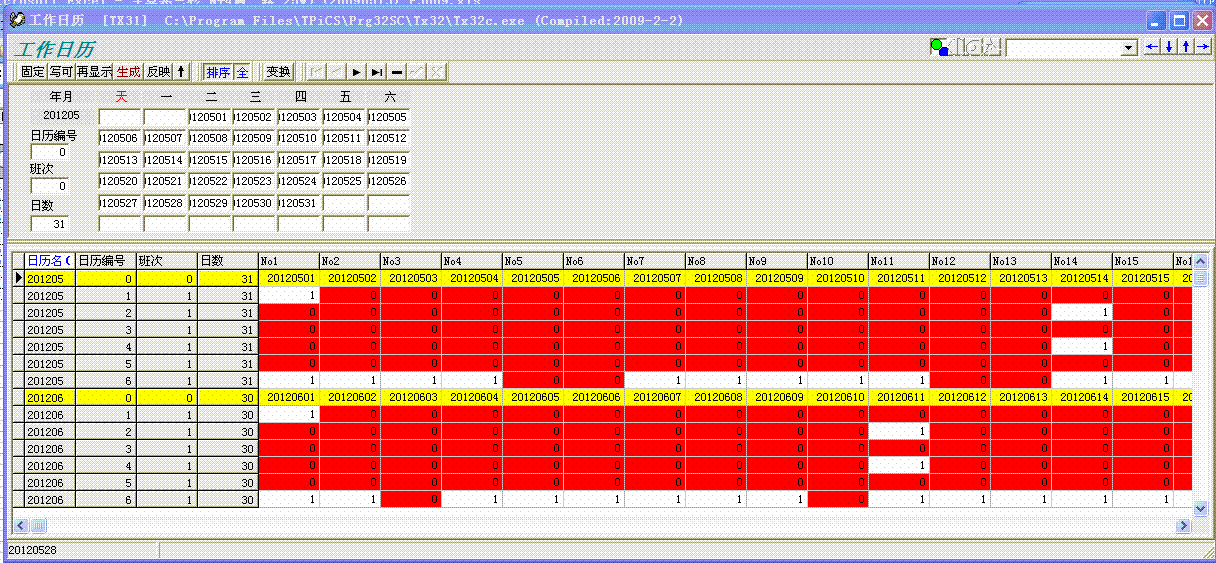Click the 再显示 redisplay button
The width and height of the screenshot is (1216, 563).
[x=94, y=72]
